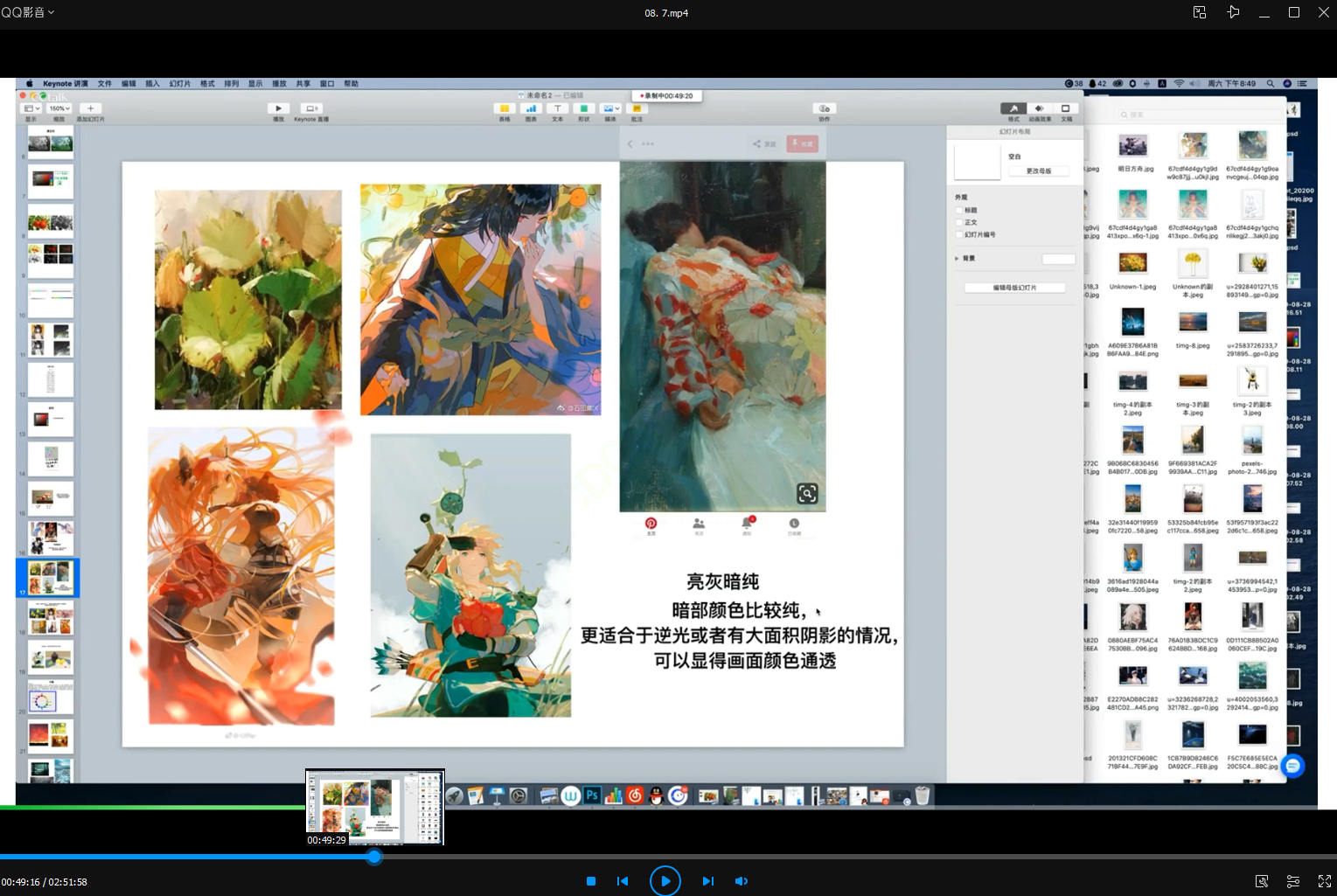Enable the 幻灯片编号 checkbox
Screen dimensions: 1337x896
[x=959, y=235]
